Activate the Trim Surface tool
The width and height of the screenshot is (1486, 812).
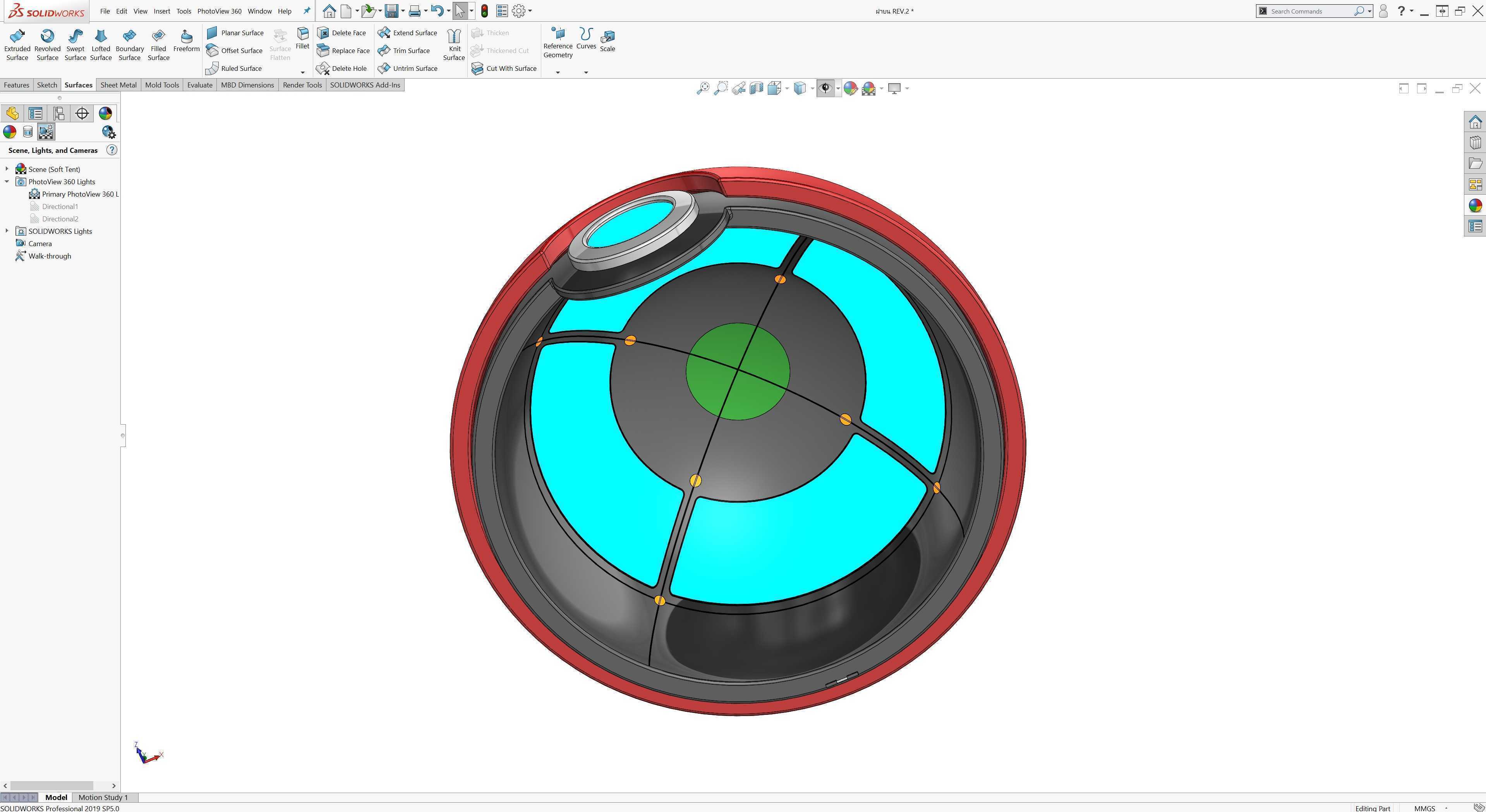pos(404,51)
